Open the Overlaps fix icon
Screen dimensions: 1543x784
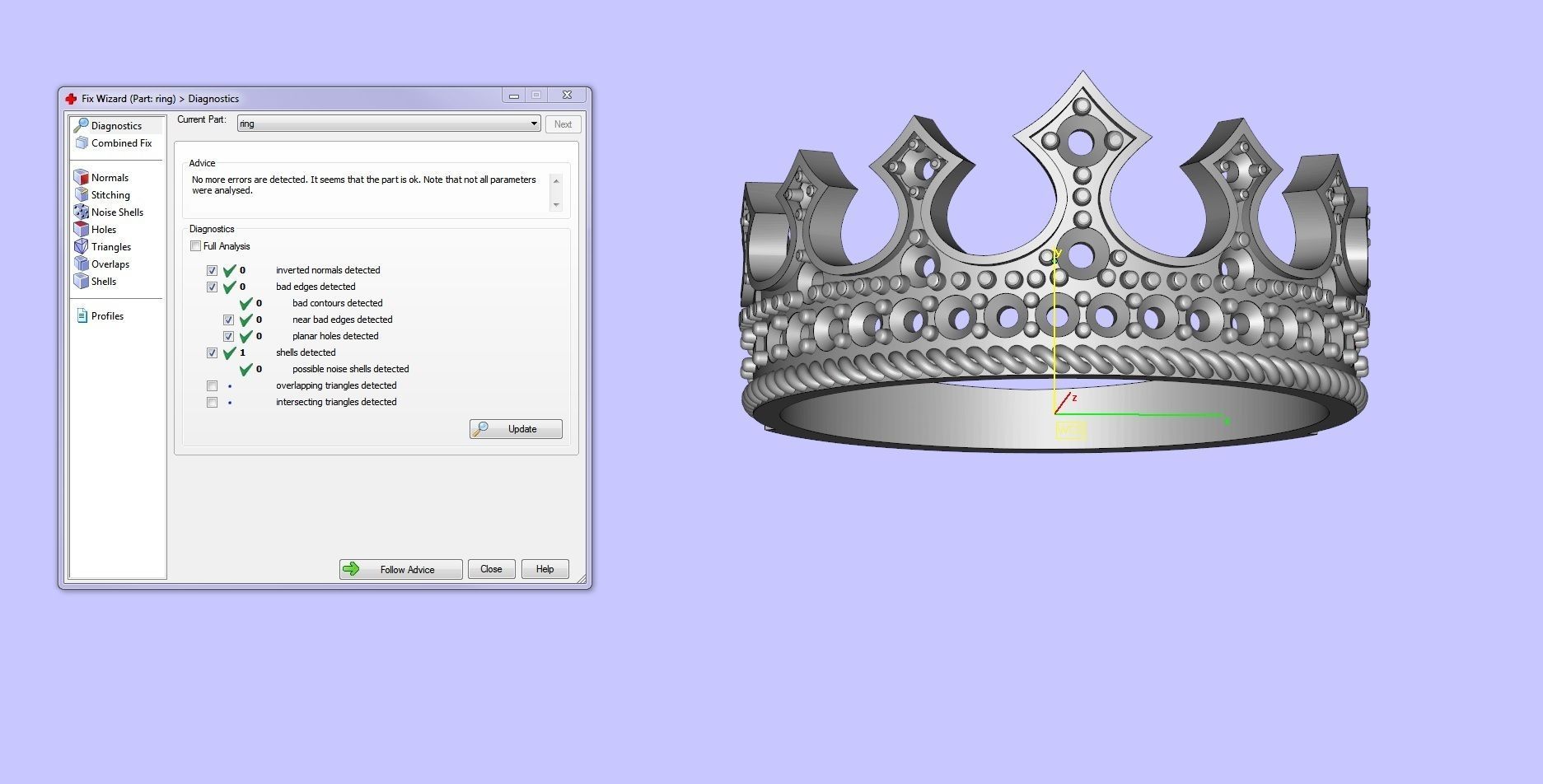(x=81, y=264)
